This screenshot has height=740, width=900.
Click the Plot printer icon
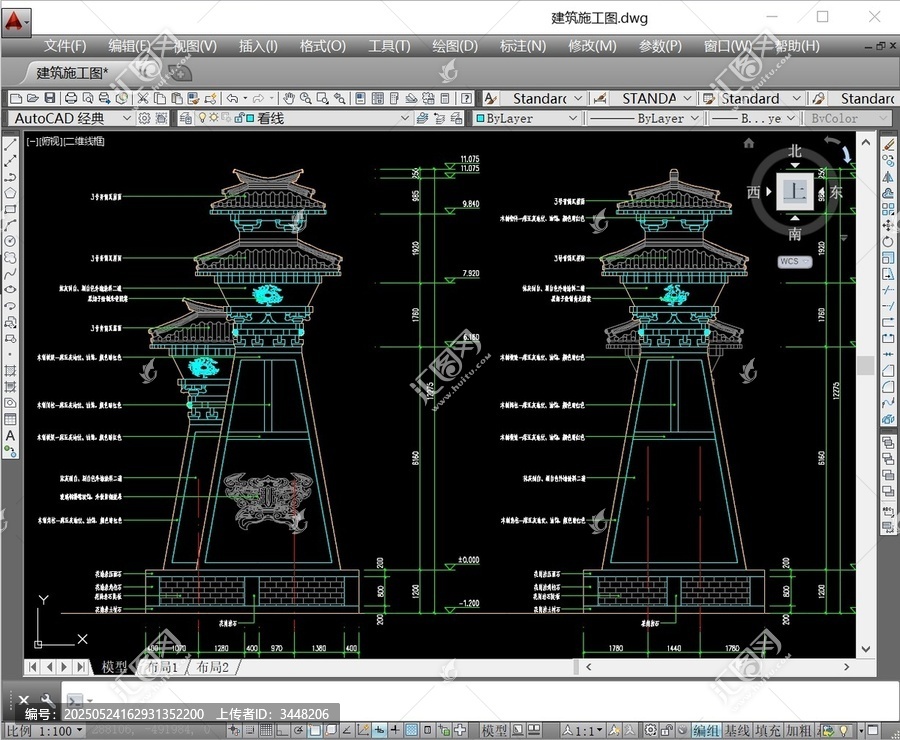[71, 98]
